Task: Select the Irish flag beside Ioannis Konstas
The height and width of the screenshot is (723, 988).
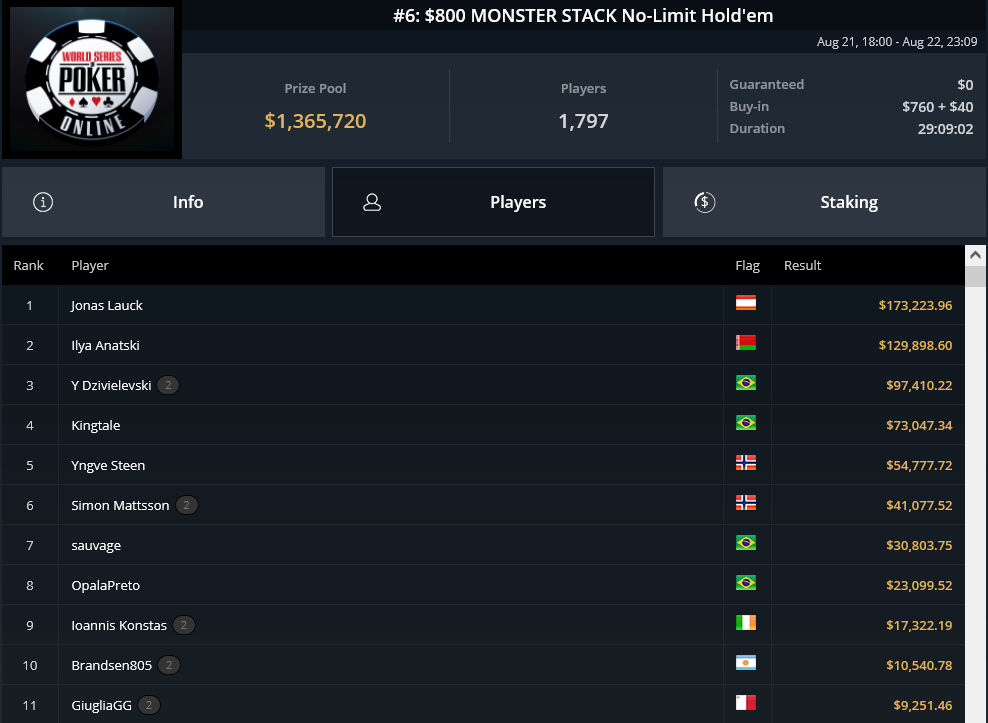Action: [745, 624]
